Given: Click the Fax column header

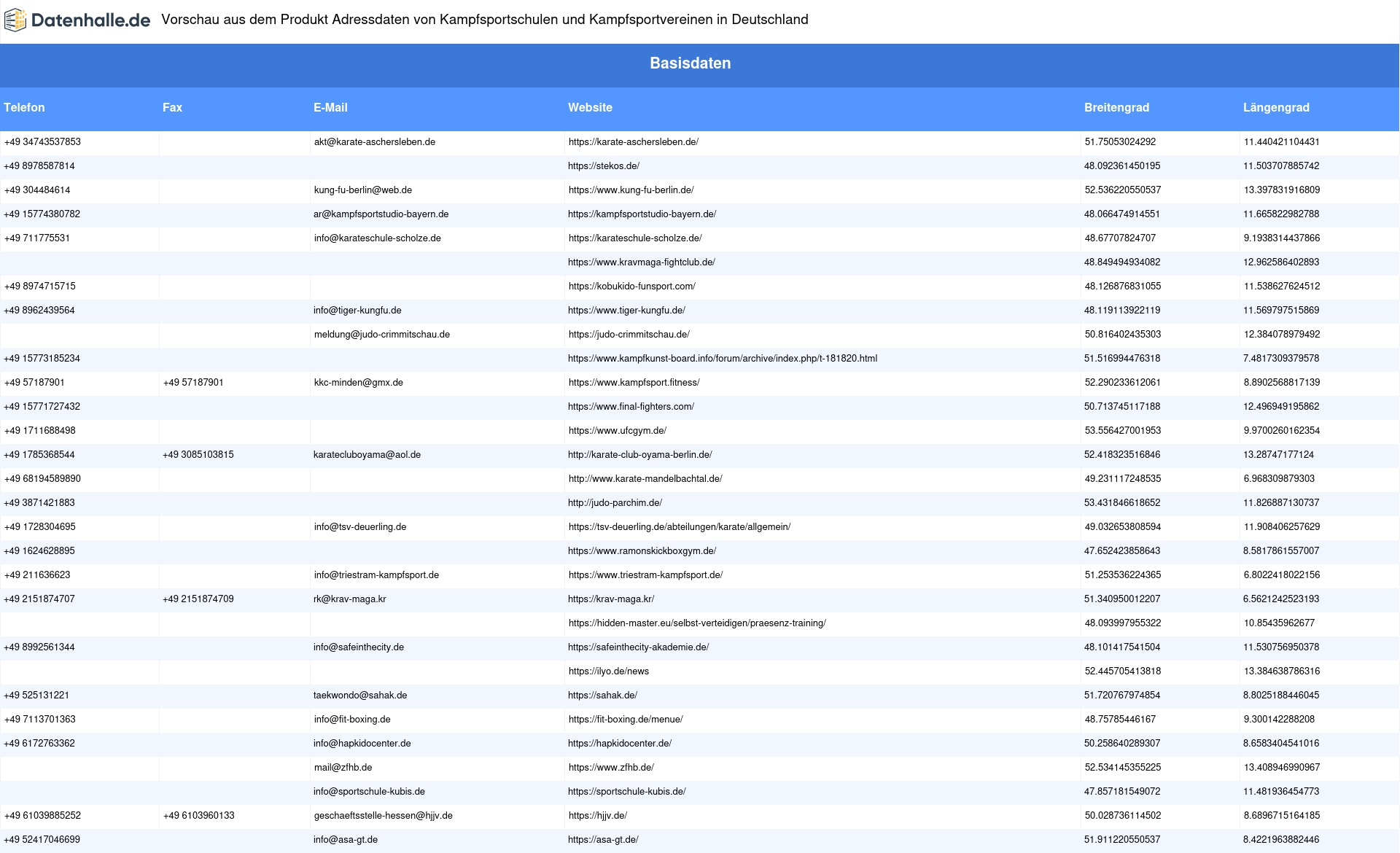Looking at the screenshot, I should [172, 107].
